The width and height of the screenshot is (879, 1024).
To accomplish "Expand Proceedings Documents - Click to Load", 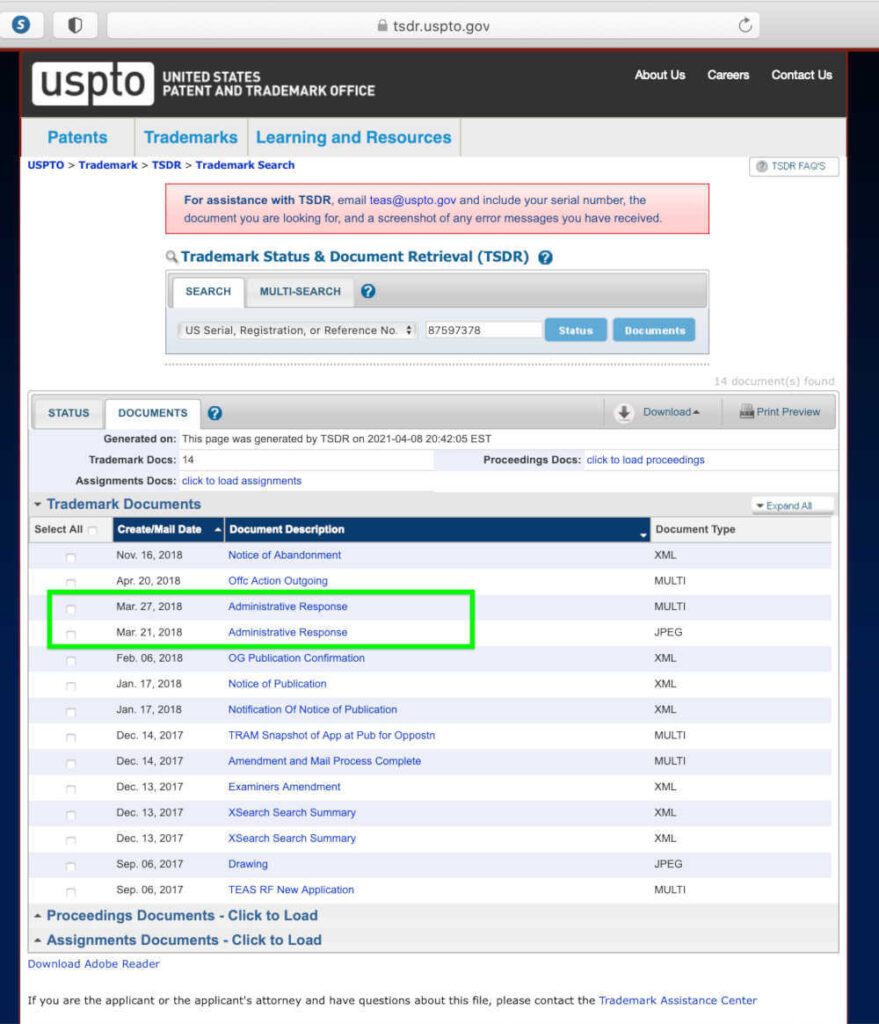I will pos(182,916).
